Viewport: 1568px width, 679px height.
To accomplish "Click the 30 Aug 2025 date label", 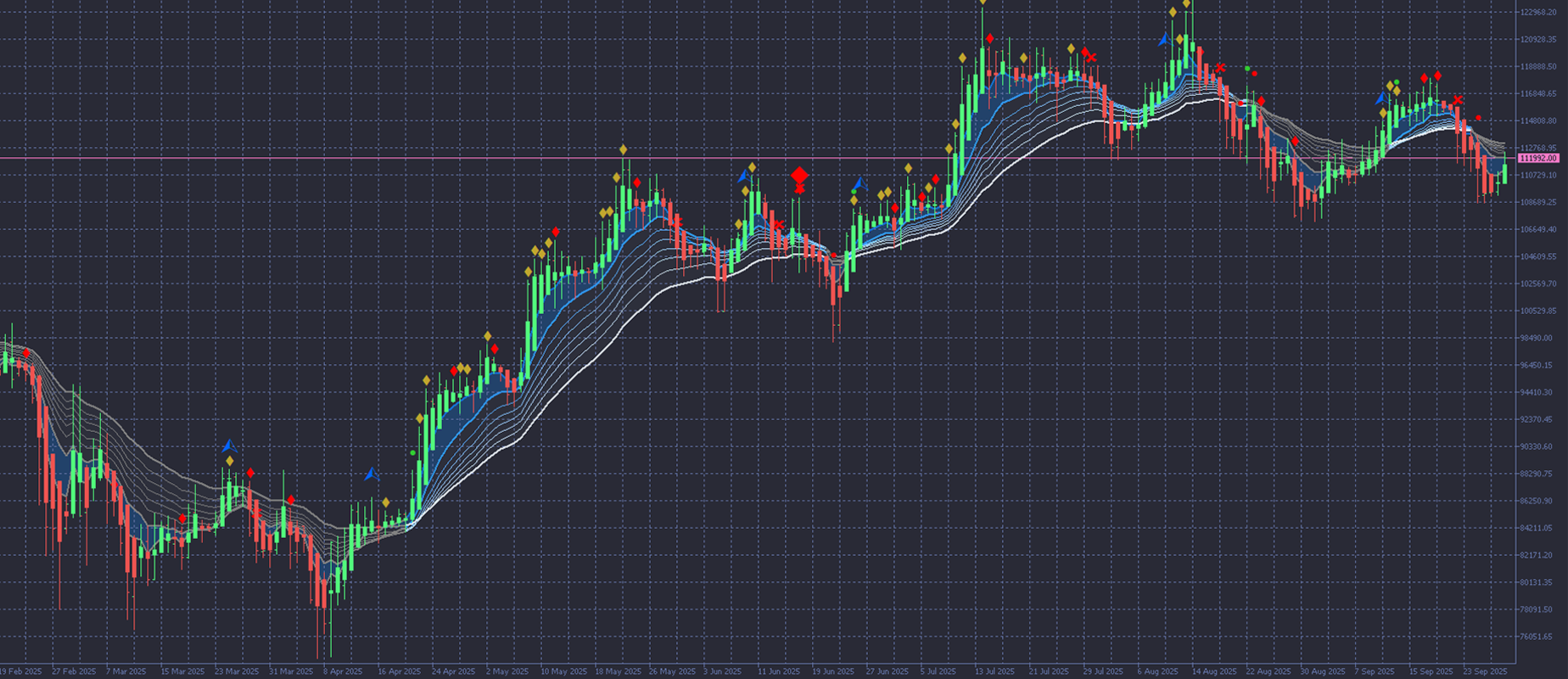I will click(1323, 671).
